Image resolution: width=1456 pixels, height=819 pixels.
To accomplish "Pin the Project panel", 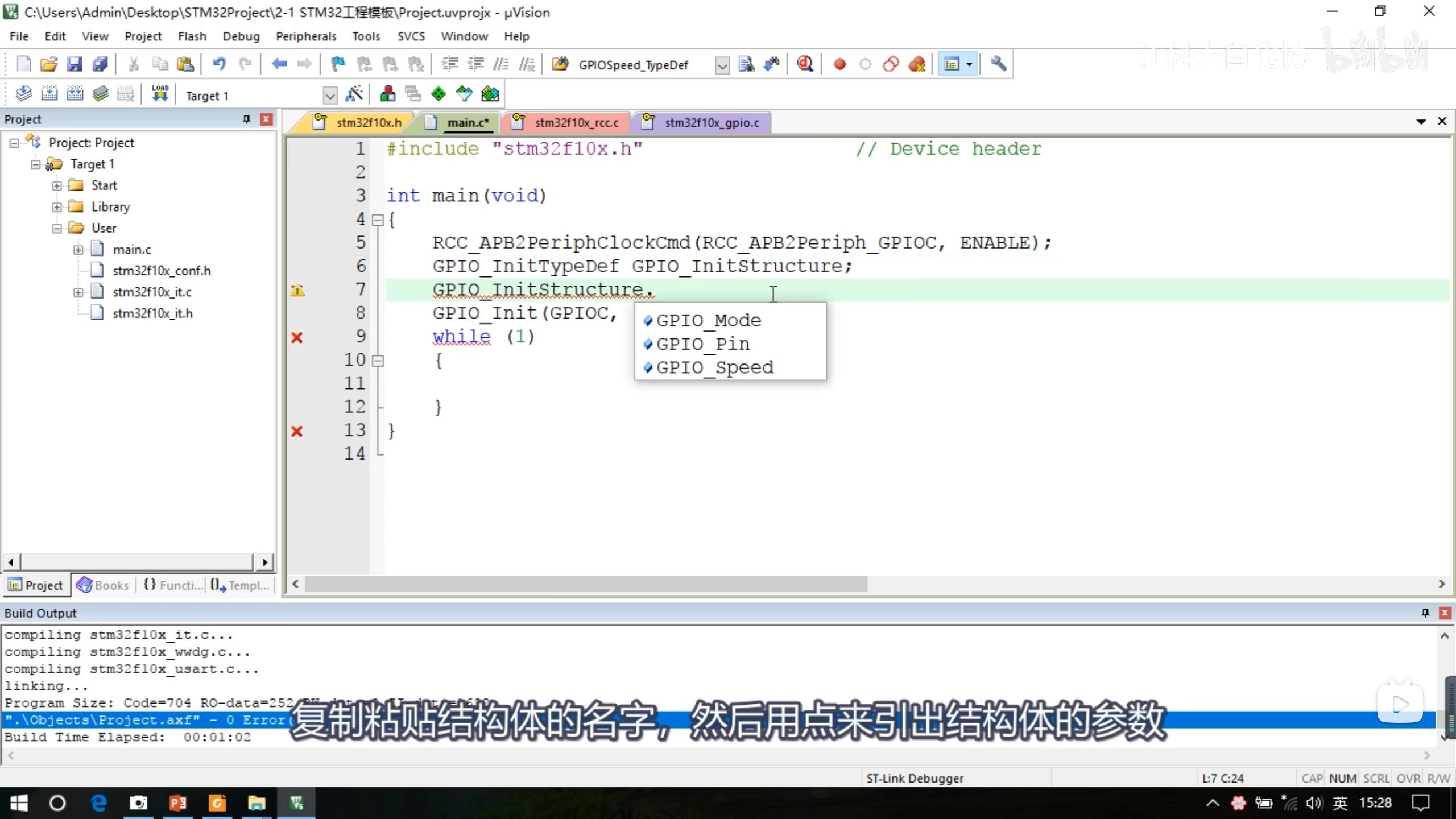I will pos(246,119).
